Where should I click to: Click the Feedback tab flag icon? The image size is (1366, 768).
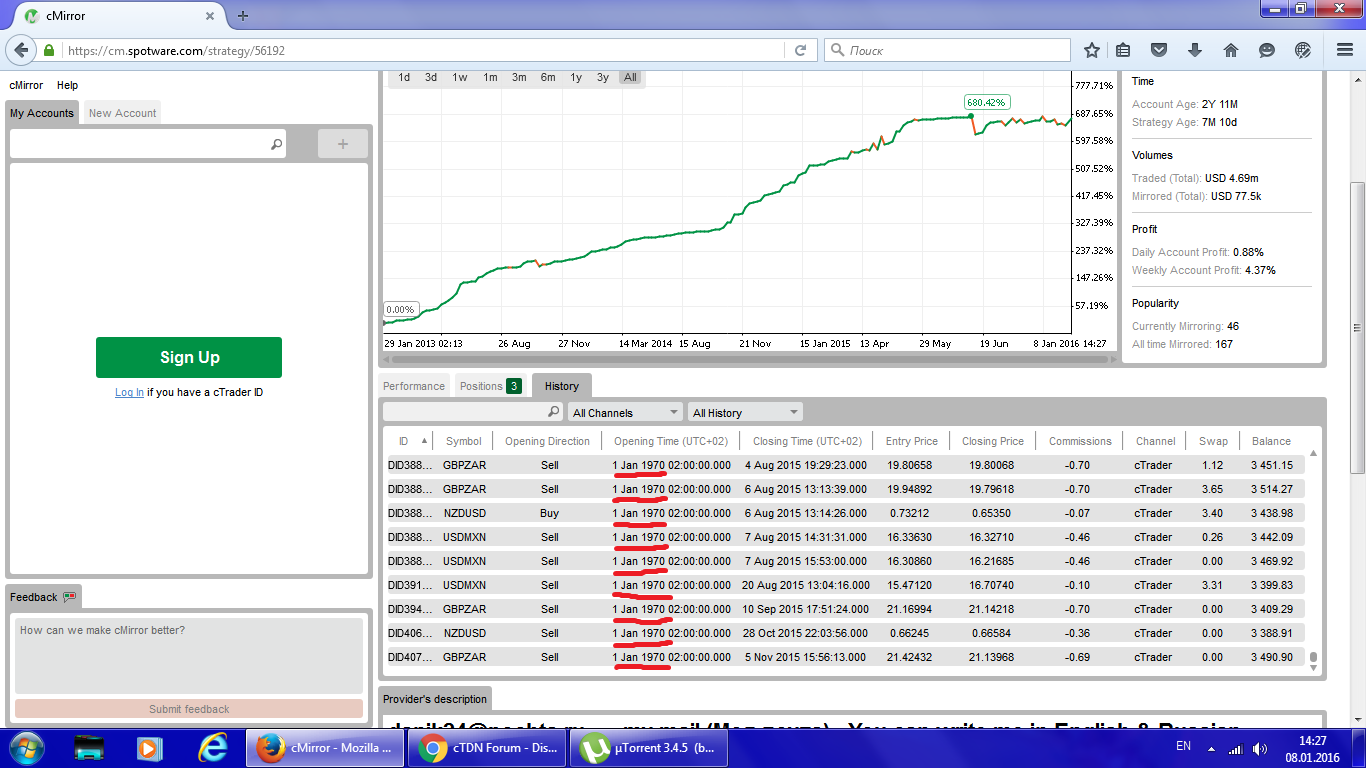(x=69, y=597)
